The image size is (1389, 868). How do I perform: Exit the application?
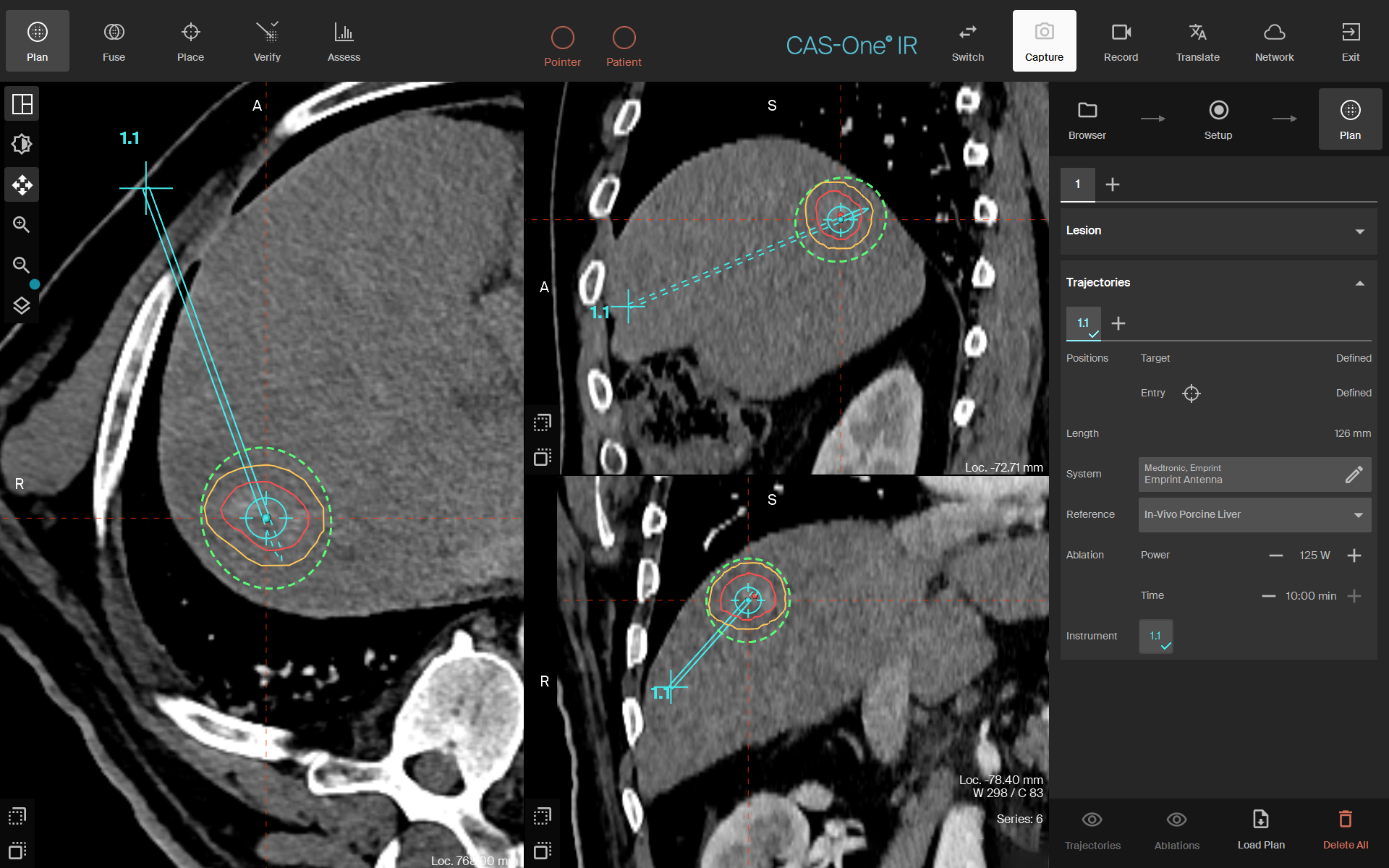1351,41
